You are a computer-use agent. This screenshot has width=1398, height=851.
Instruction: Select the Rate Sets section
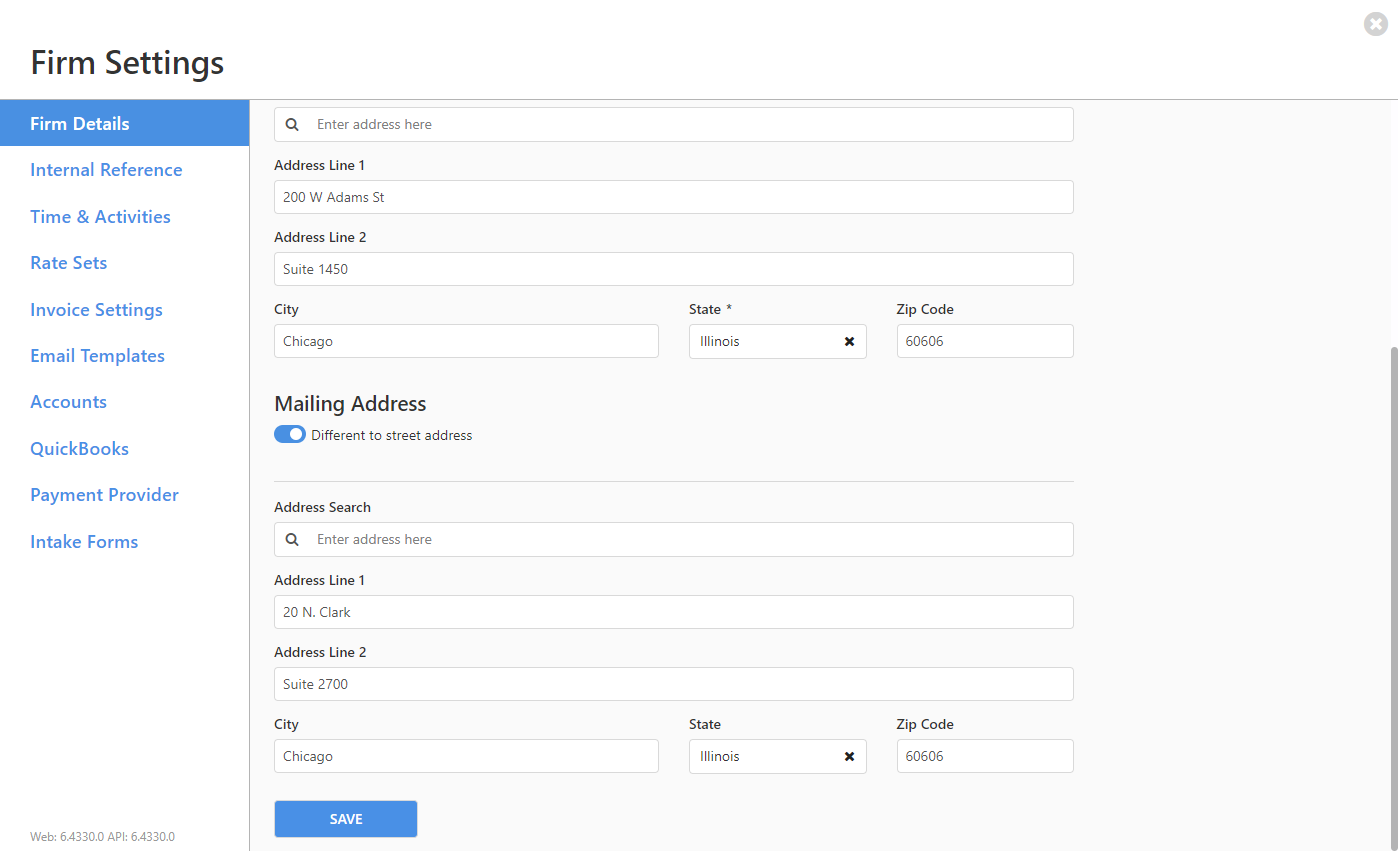pyautogui.click(x=68, y=262)
